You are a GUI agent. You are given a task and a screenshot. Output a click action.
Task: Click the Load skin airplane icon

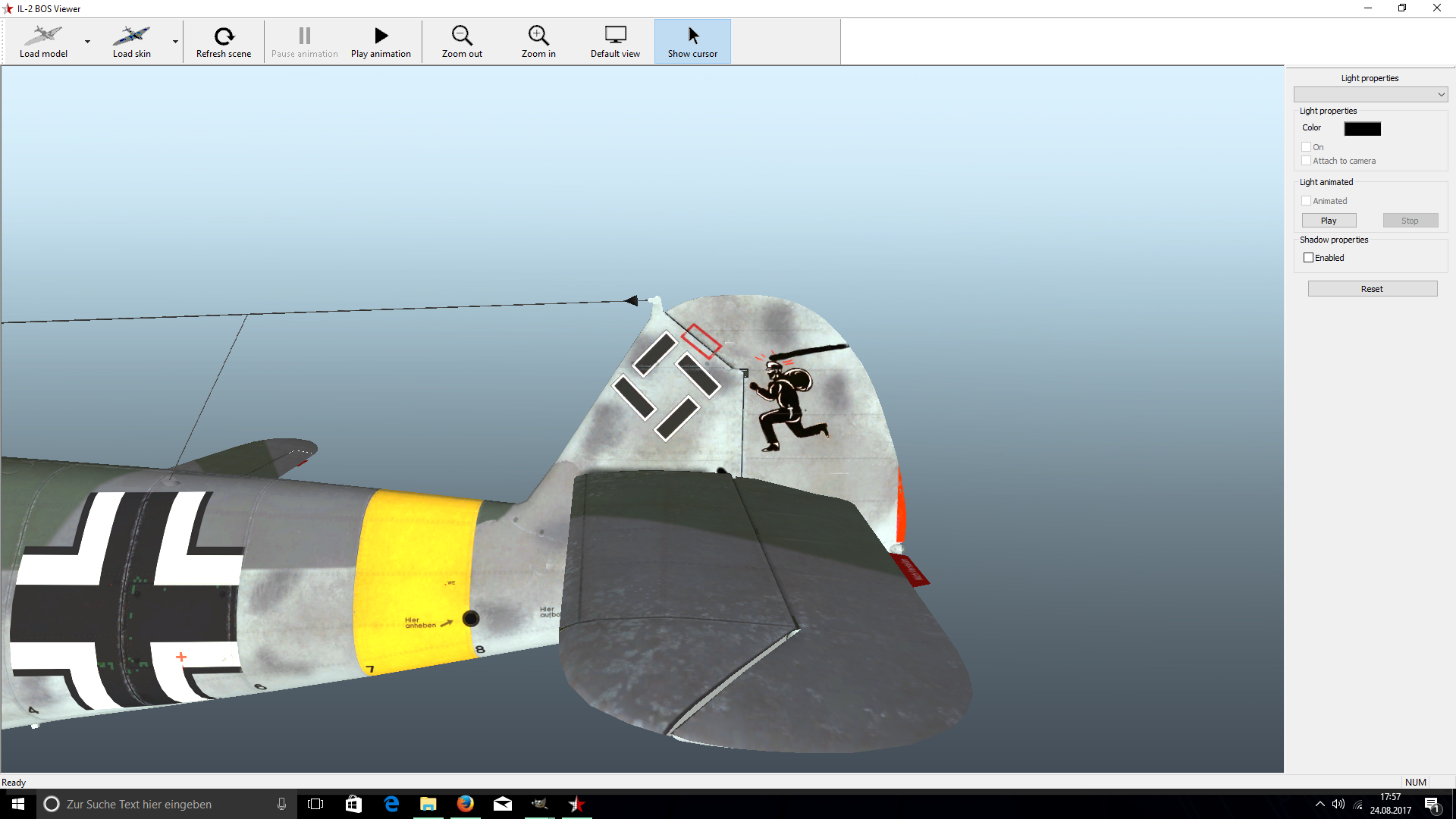tap(131, 36)
